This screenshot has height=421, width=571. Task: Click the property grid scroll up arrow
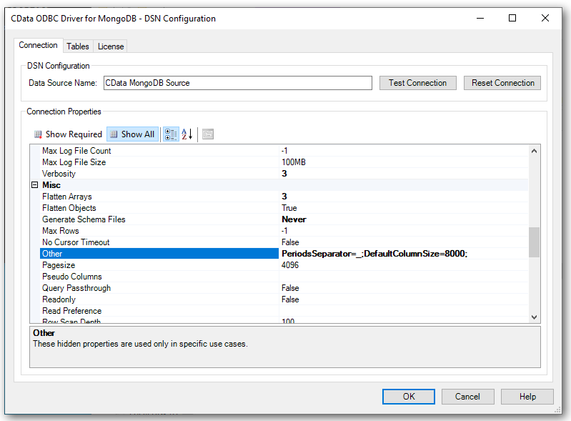point(534,151)
